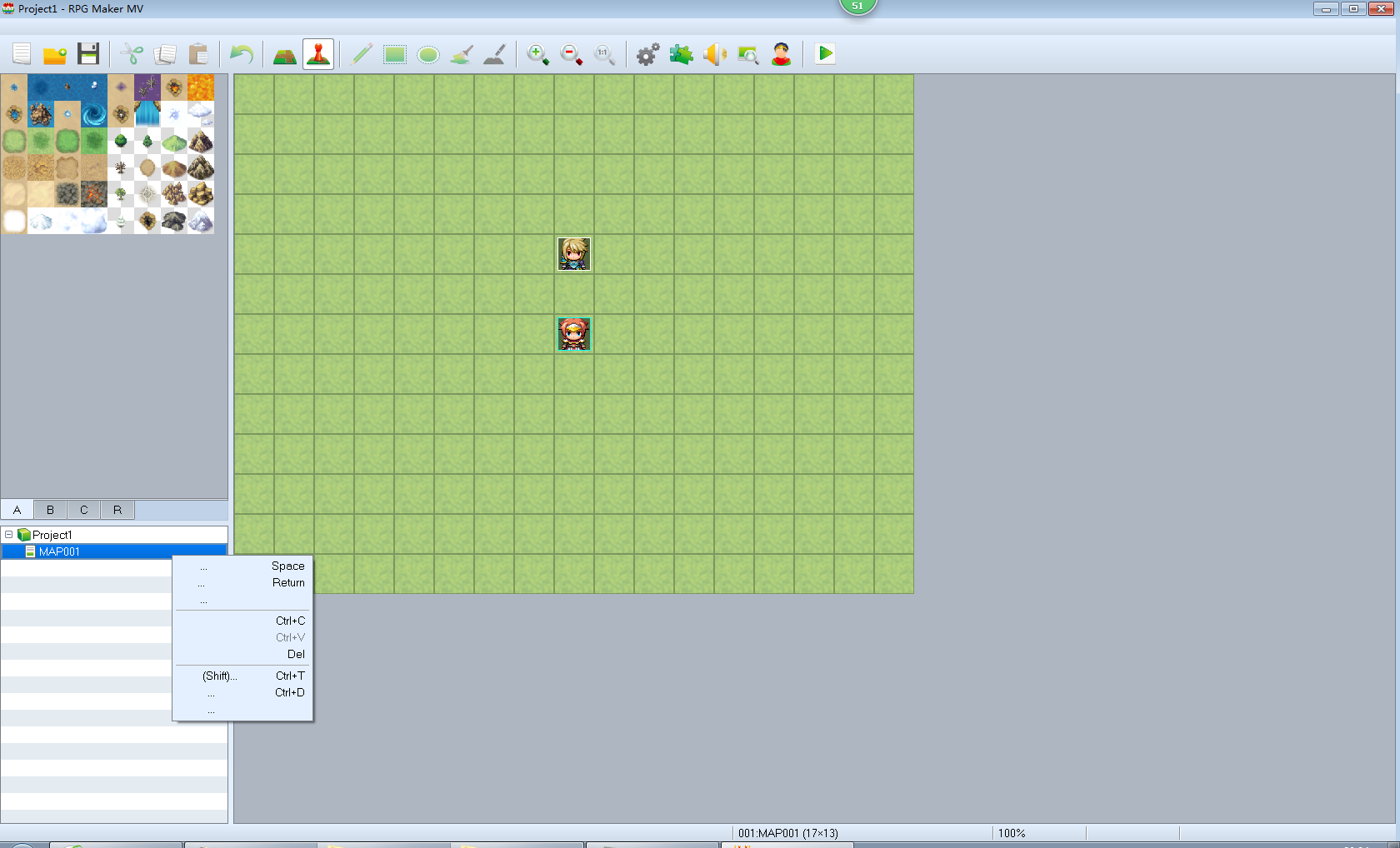1400x848 pixels.
Task: Choose the context menu (Shift)... Ctrl+T item
Action: point(242,676)
